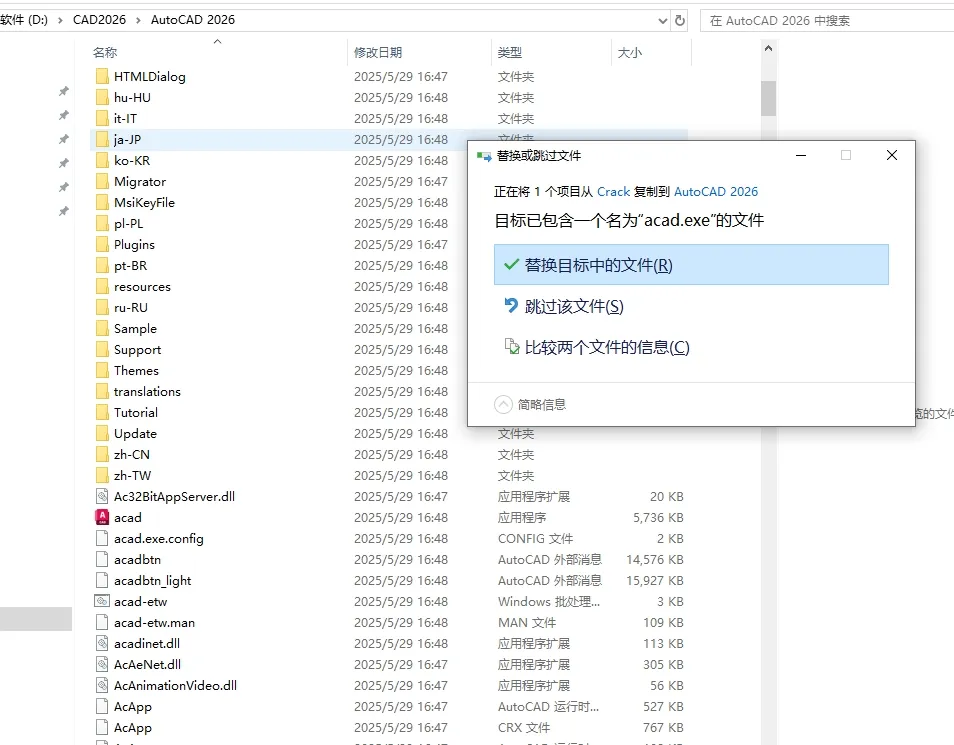Select the zh-CN folder icon
The image size is (954, 745).
[x=102, y=454]
